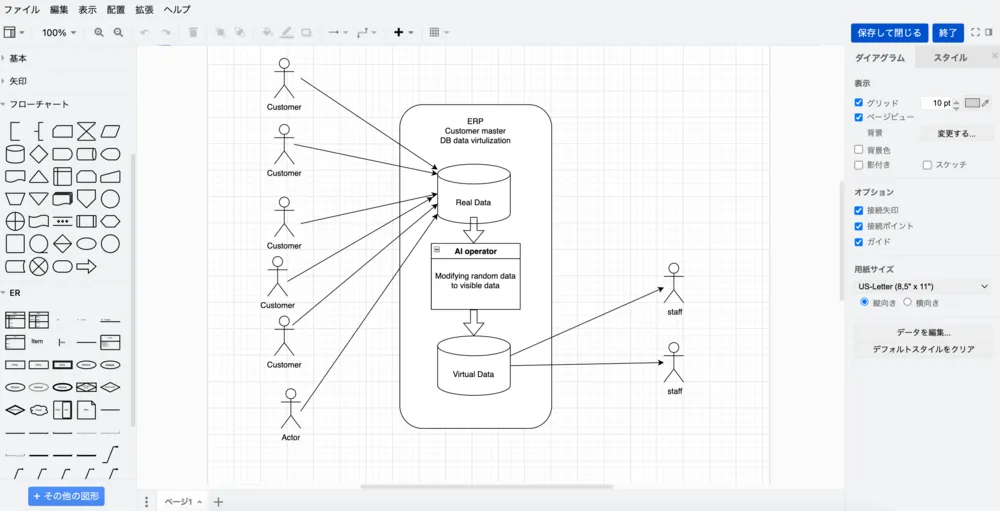Select the ER note document shape
This screenshot has height=511, width=1000.
coord(87,410)
